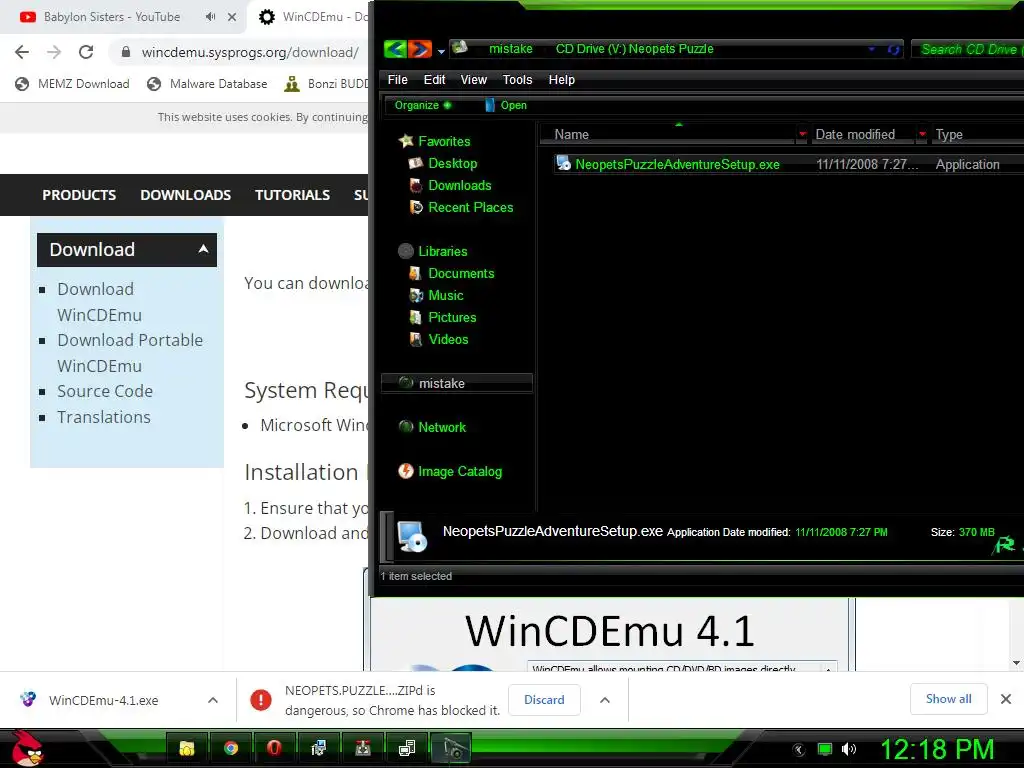Screen dimensions: 1024x768
Task: Open the Help menu in Explorer
Action: point(562,80)
